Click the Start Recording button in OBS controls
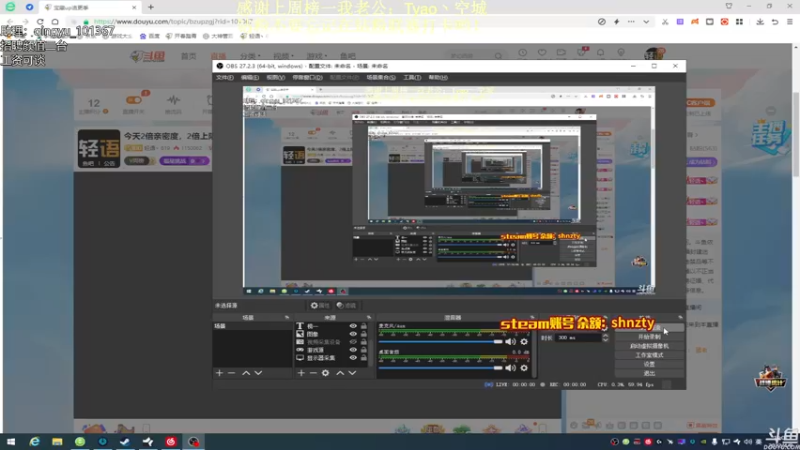The image size is (800, 450). pyautogui.click(x=649, y=337)
